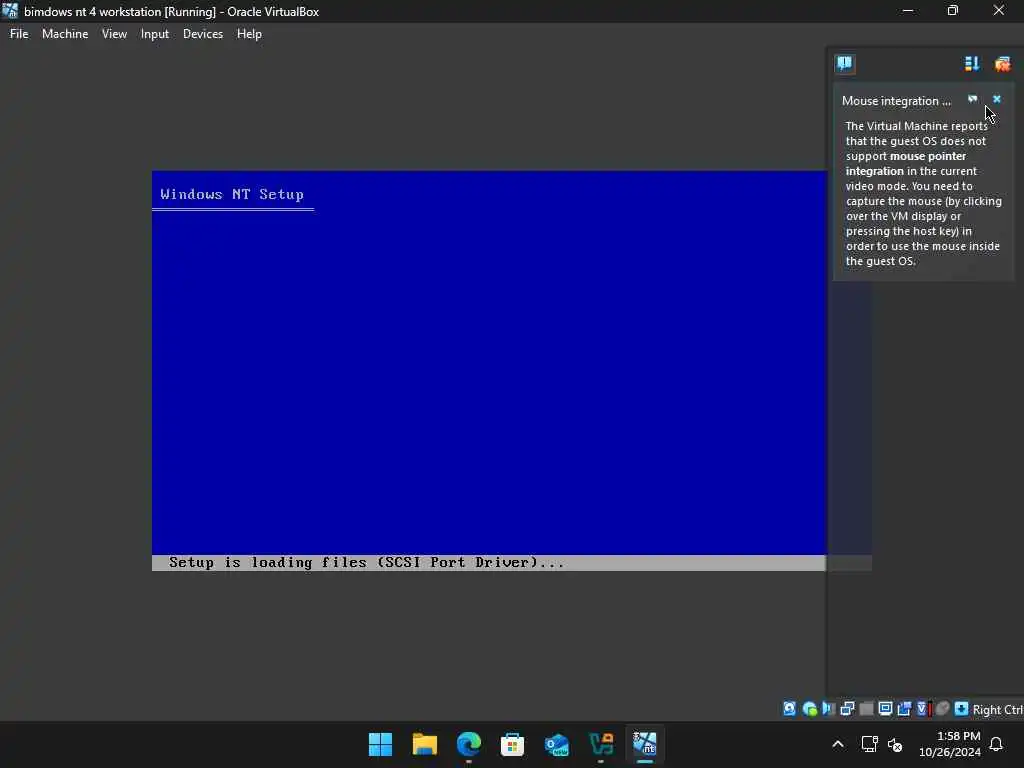Click the keyboard capture arrow status icon
The width and height of the screenshot is (1024, 768).
click(x=961, y=709)
